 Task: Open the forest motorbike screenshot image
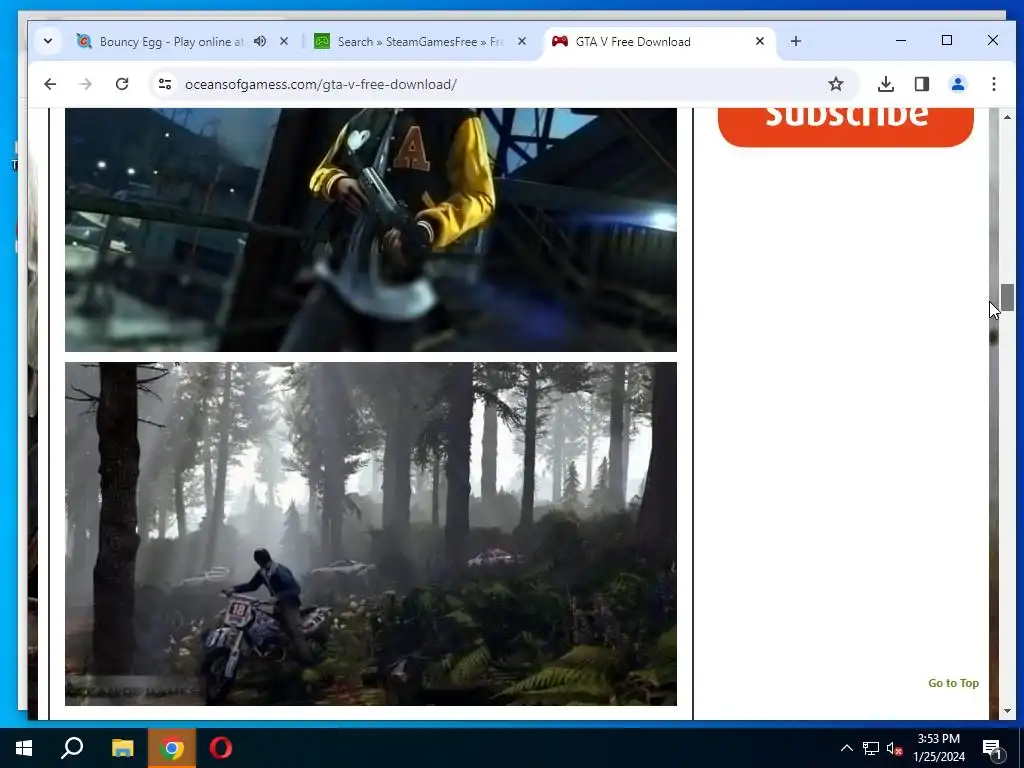[x=371, y=534]
